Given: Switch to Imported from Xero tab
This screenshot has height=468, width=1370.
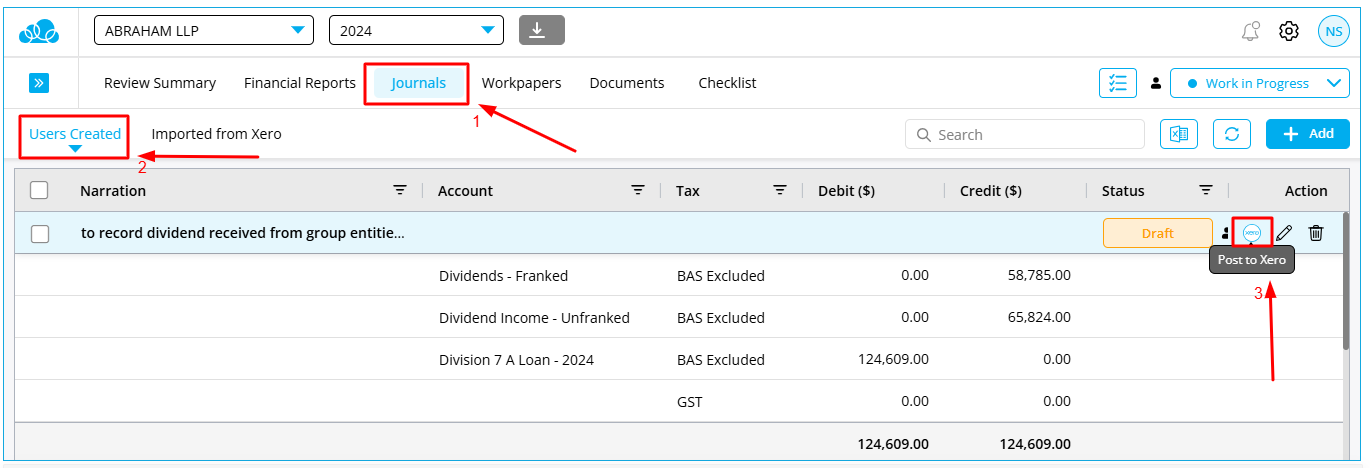Looking at the screenshot, I should [216, 134].
